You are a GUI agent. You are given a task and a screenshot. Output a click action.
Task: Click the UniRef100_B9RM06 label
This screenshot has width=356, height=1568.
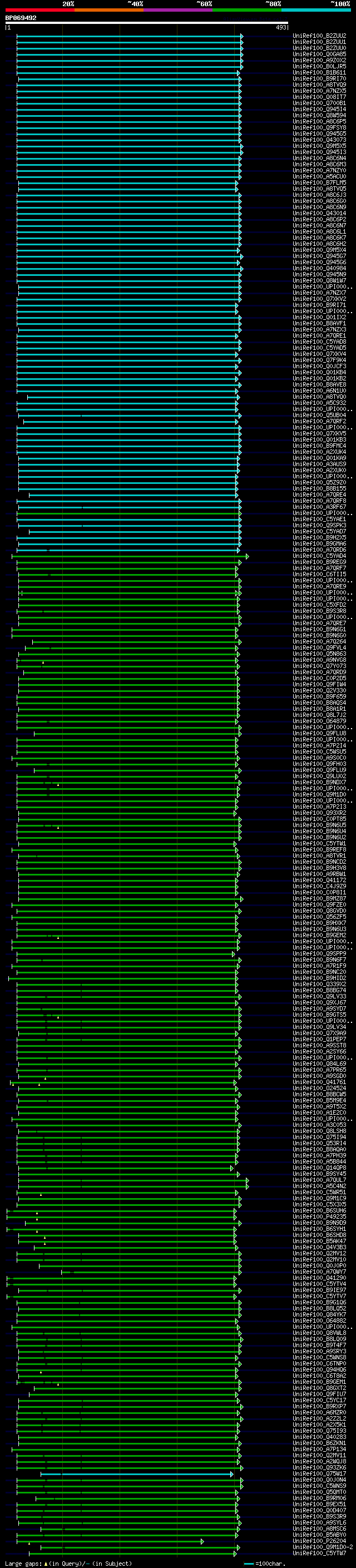pos(319,1498)
